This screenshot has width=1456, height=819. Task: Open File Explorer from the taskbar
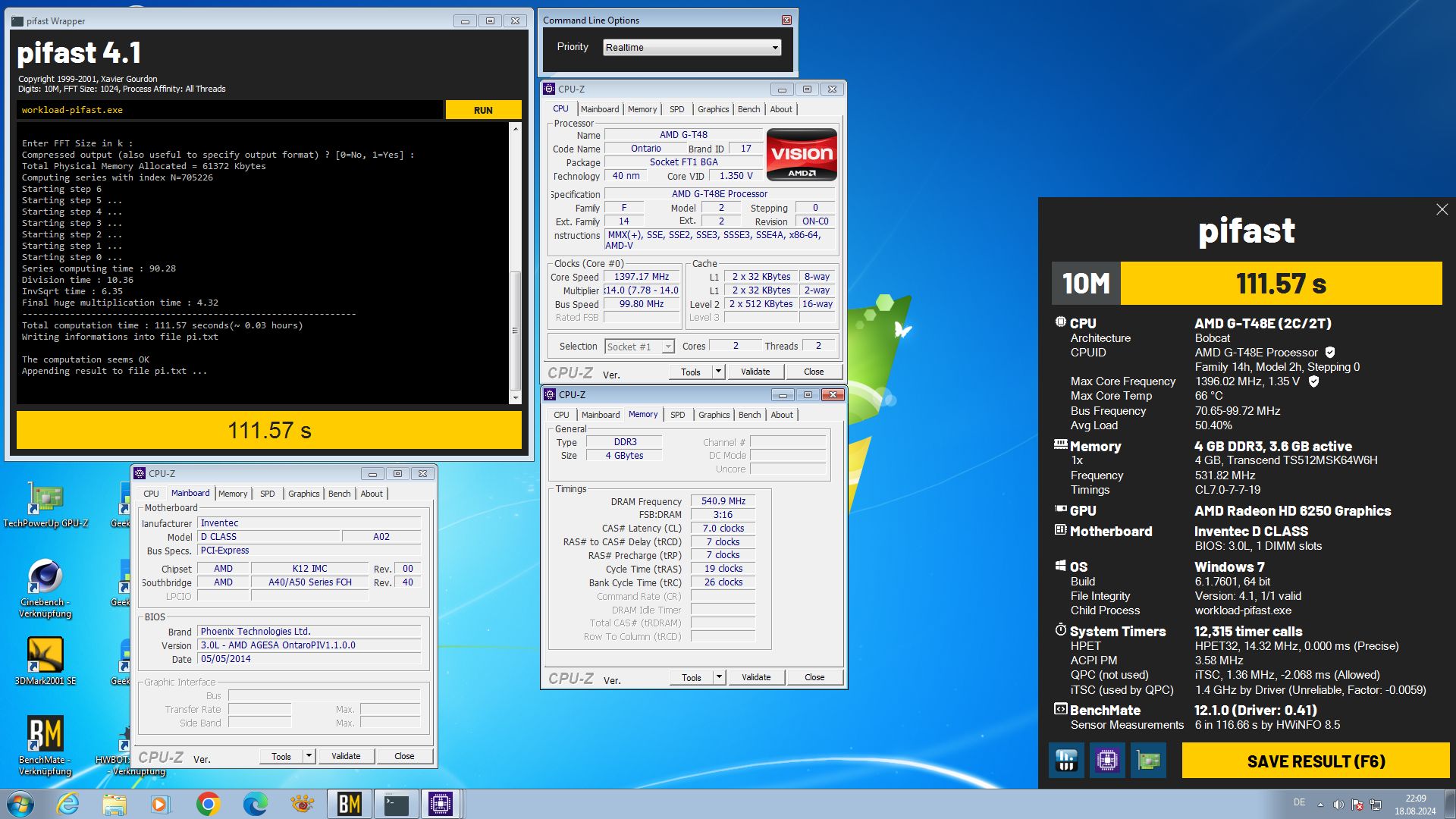(115, 804)
